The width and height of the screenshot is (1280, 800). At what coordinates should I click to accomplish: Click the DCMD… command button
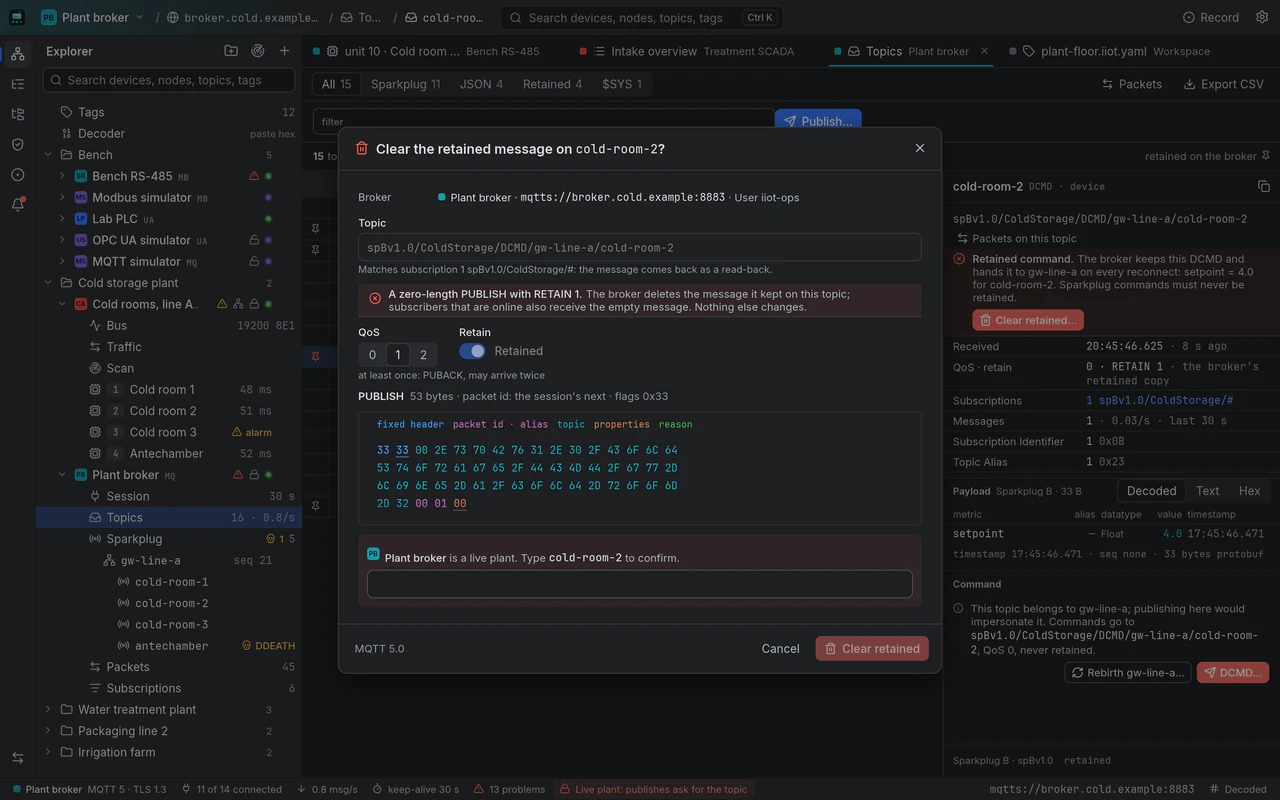[x=1233, y=673]
